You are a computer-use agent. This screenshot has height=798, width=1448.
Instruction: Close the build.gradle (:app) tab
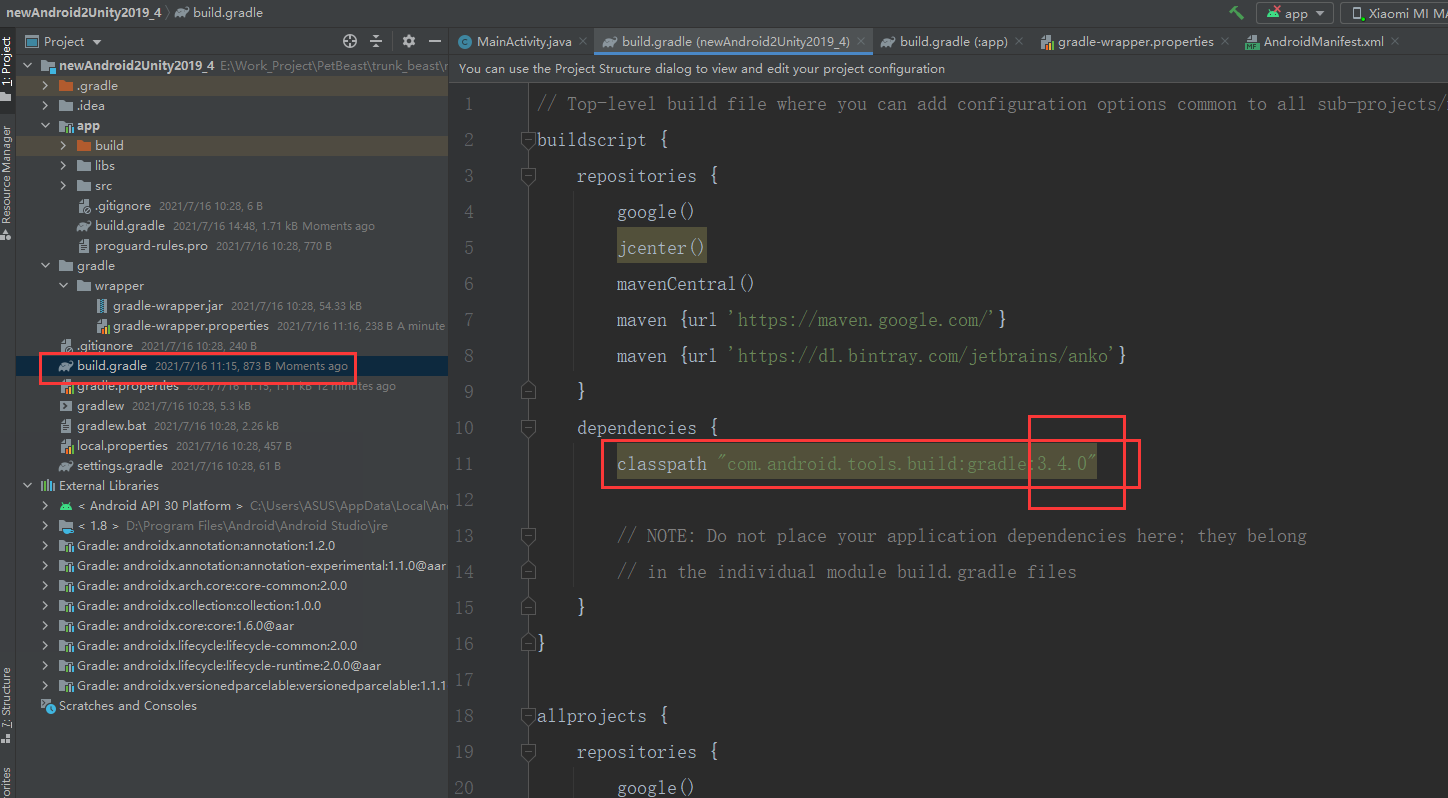click(1018, 41)
